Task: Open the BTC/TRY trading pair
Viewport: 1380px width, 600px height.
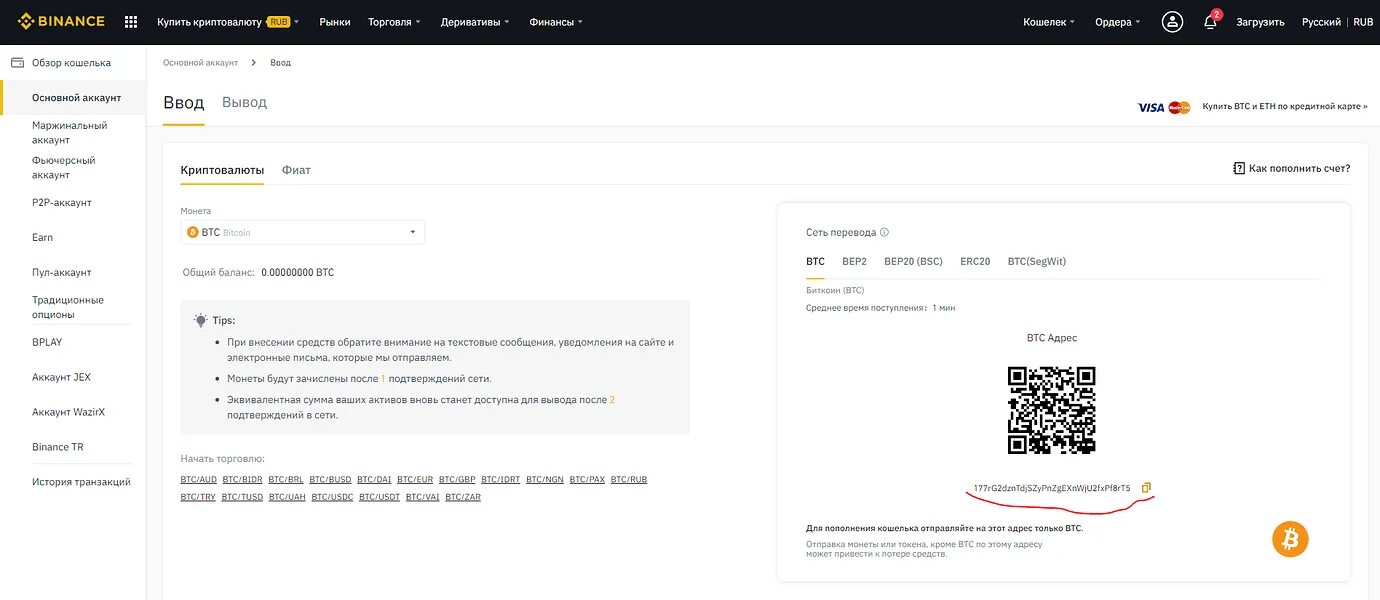Action: coord(198,497)
